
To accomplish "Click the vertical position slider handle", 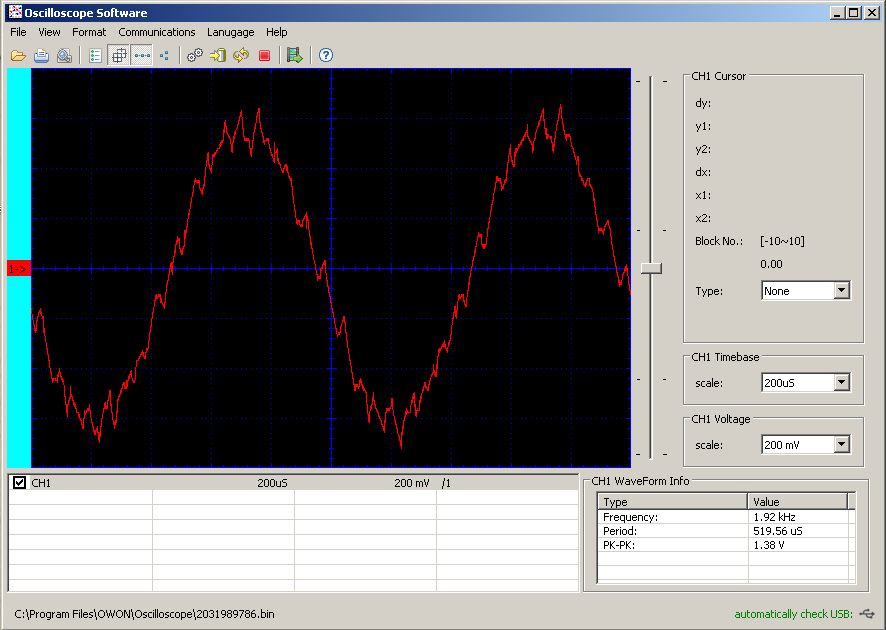I will click(651, 268).
